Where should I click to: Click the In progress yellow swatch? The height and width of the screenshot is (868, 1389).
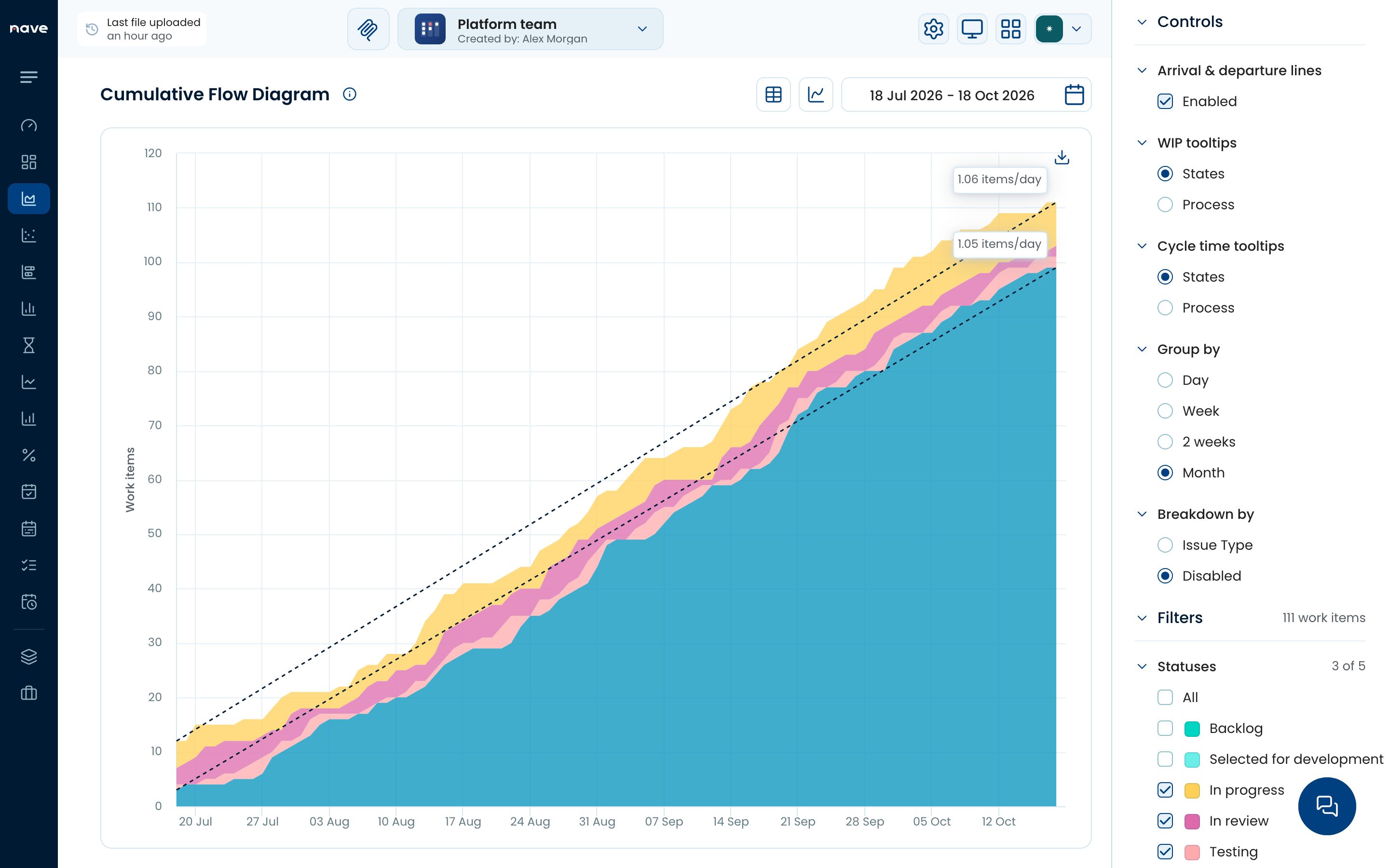[1192, 790]
